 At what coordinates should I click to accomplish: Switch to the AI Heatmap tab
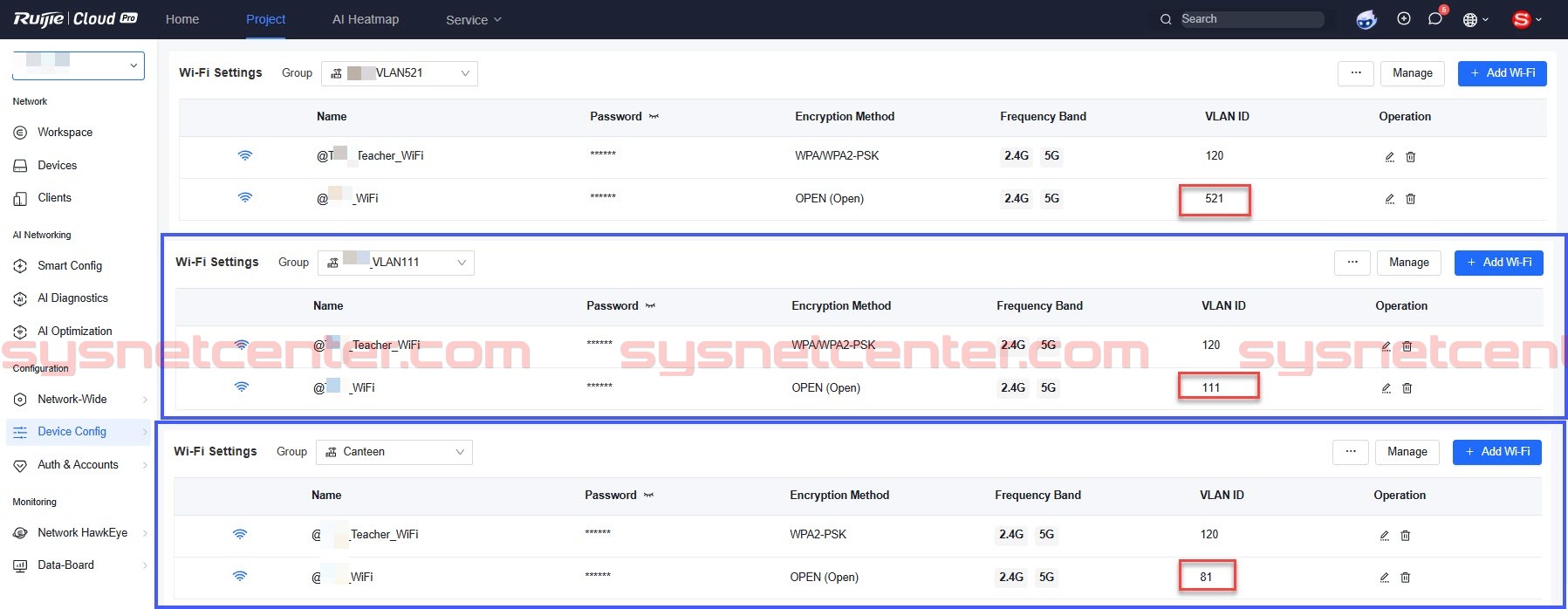pos(365,19)
